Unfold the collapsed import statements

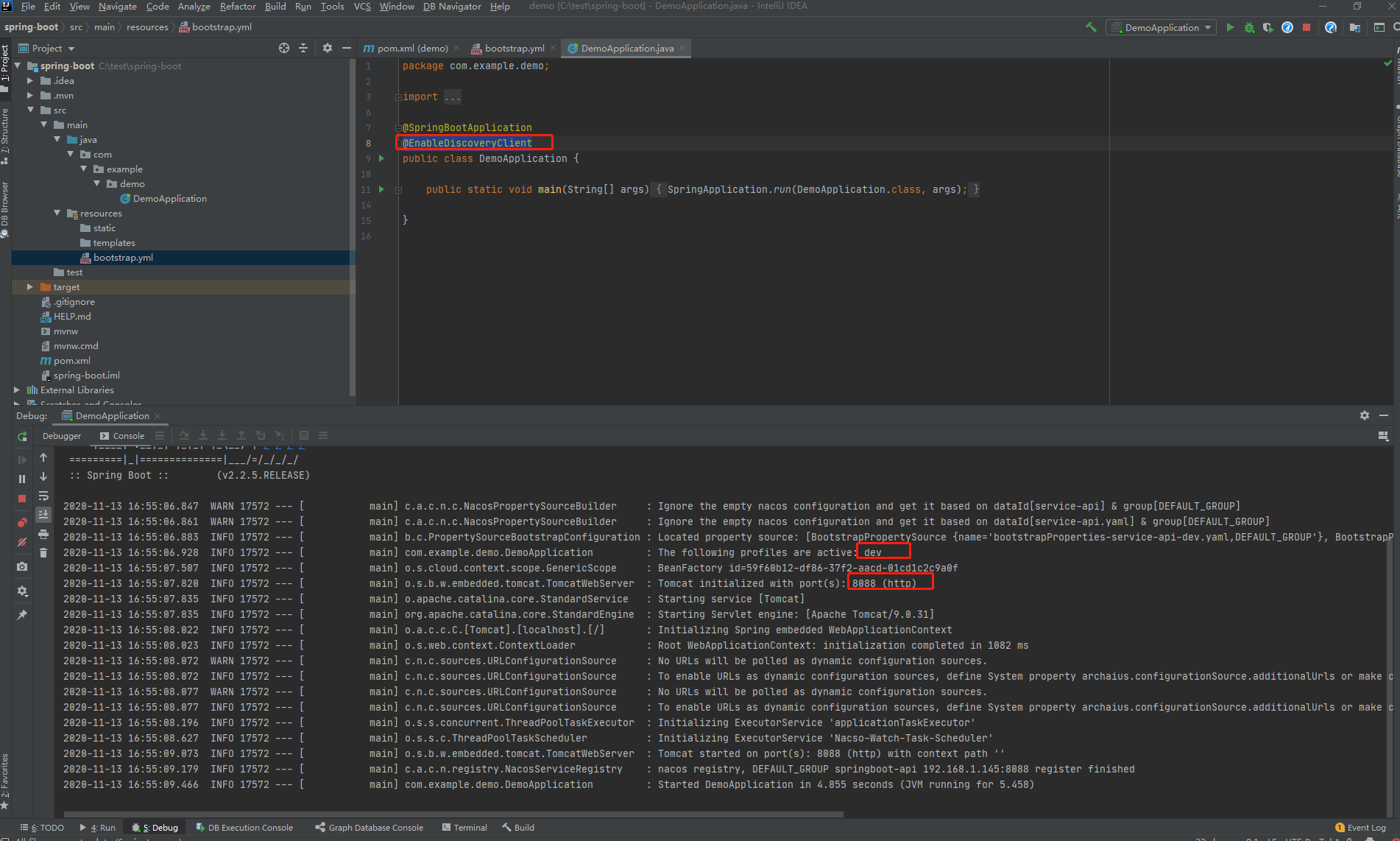click(398, 96)
